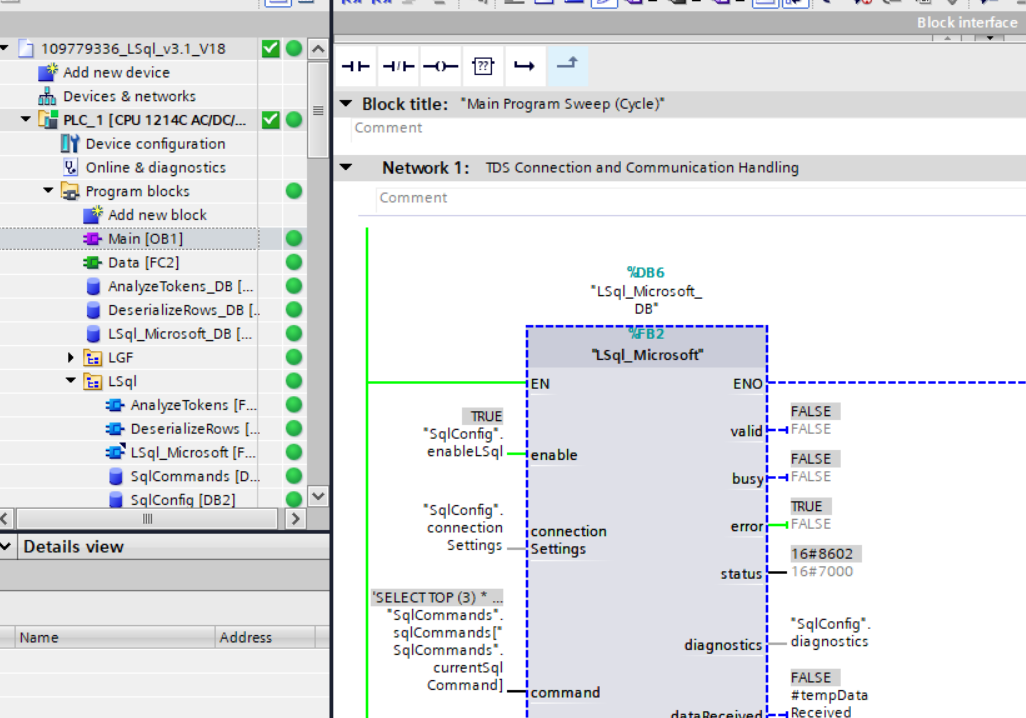Screen dimensions: 1026x718
Task: Collapse the Program blocks folder
Action: 49,191
